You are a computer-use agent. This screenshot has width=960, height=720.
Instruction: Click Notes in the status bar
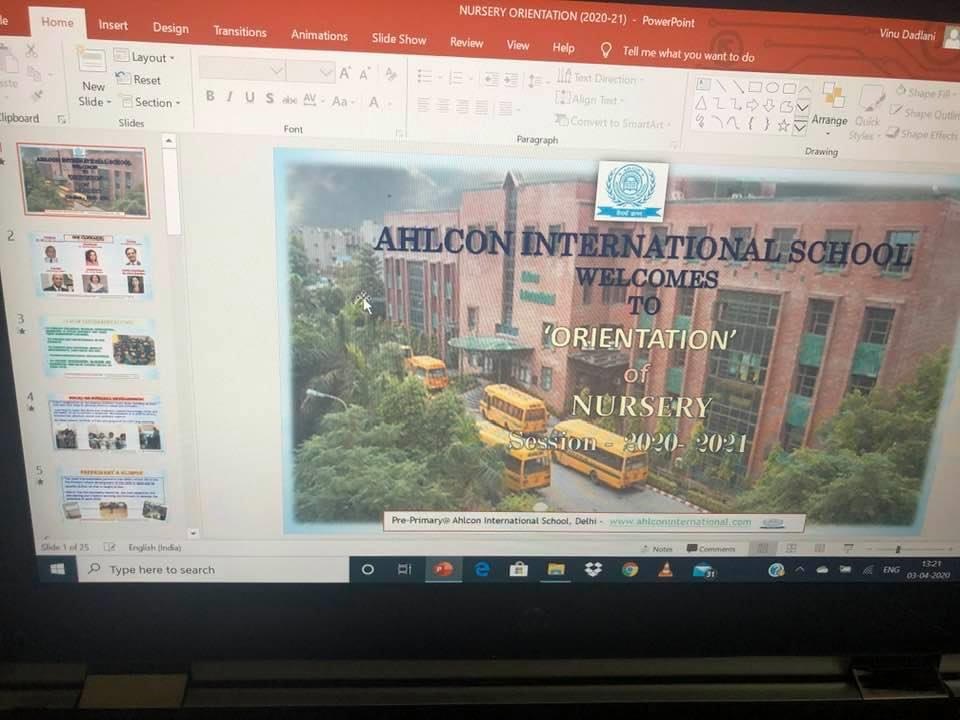[656, 549]
